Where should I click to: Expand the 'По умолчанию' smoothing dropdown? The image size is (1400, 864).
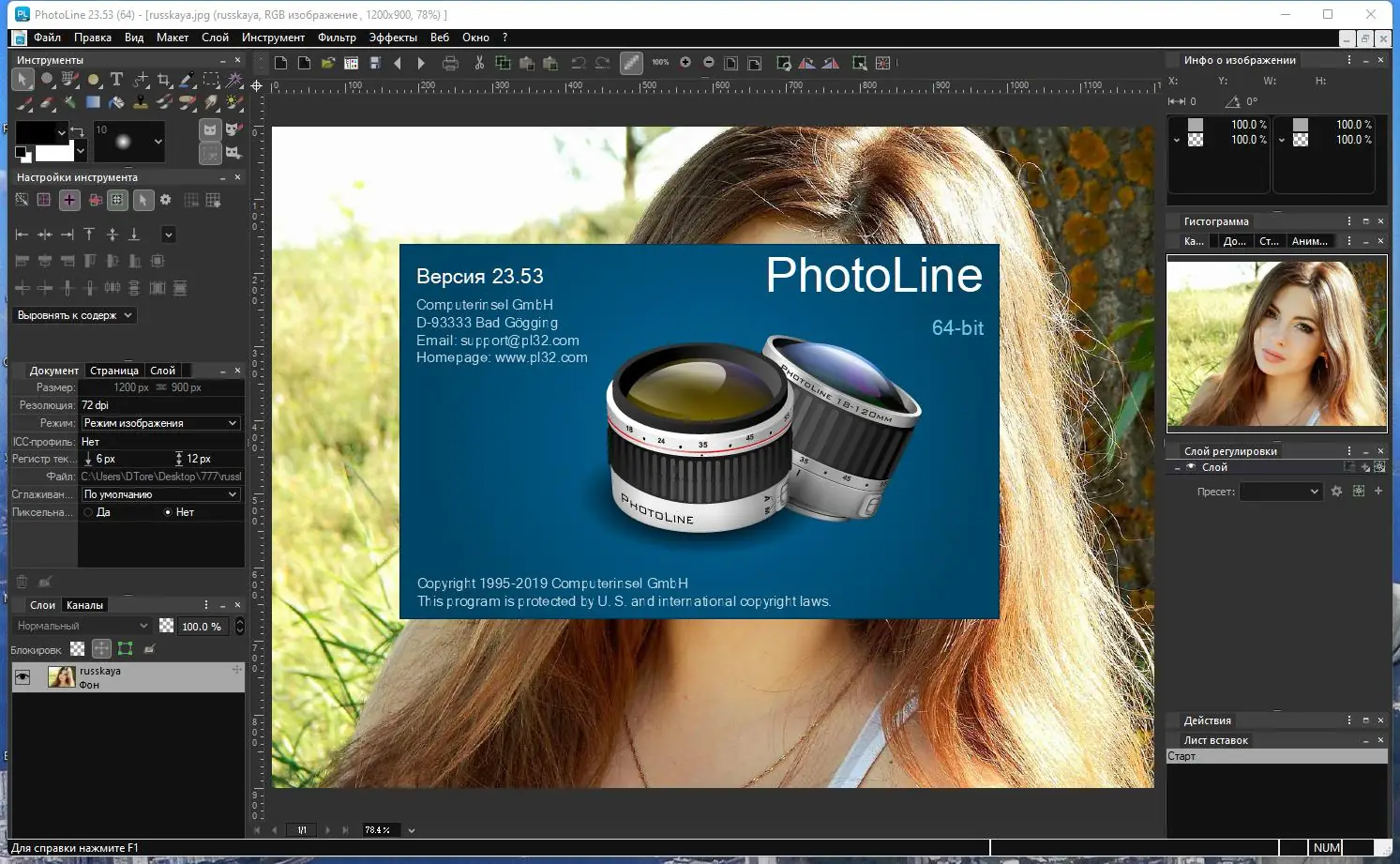click(160, 494)
